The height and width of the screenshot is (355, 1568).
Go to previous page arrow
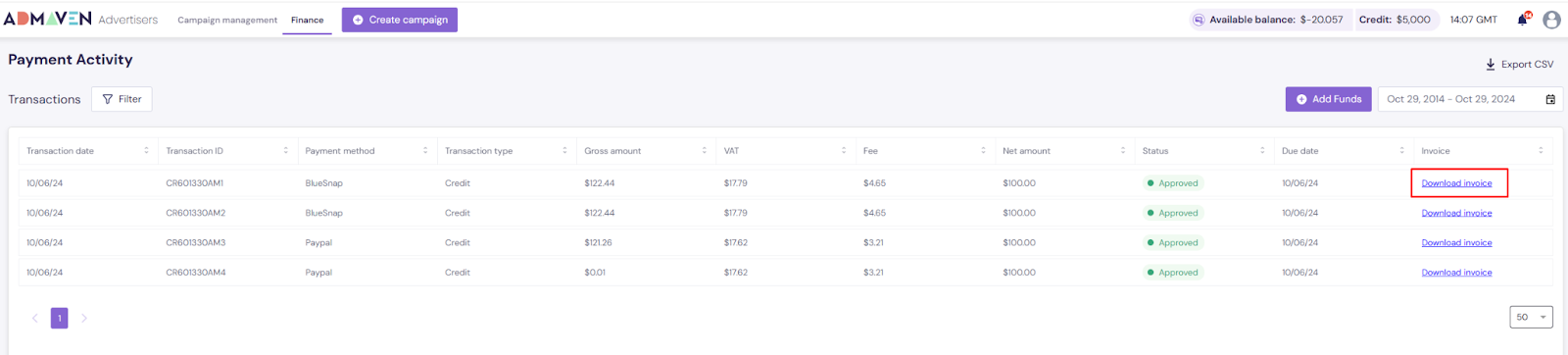[x=35, y=318]
